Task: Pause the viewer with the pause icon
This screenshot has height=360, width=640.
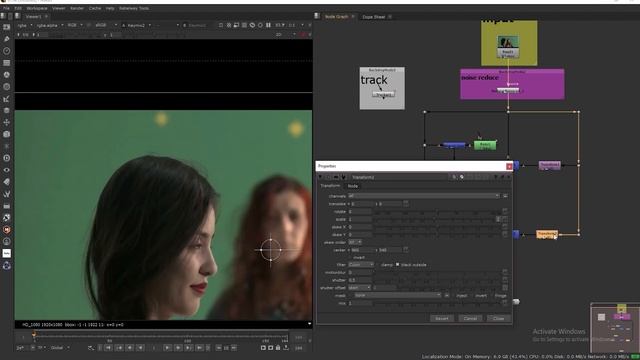Action: [268, 25]
